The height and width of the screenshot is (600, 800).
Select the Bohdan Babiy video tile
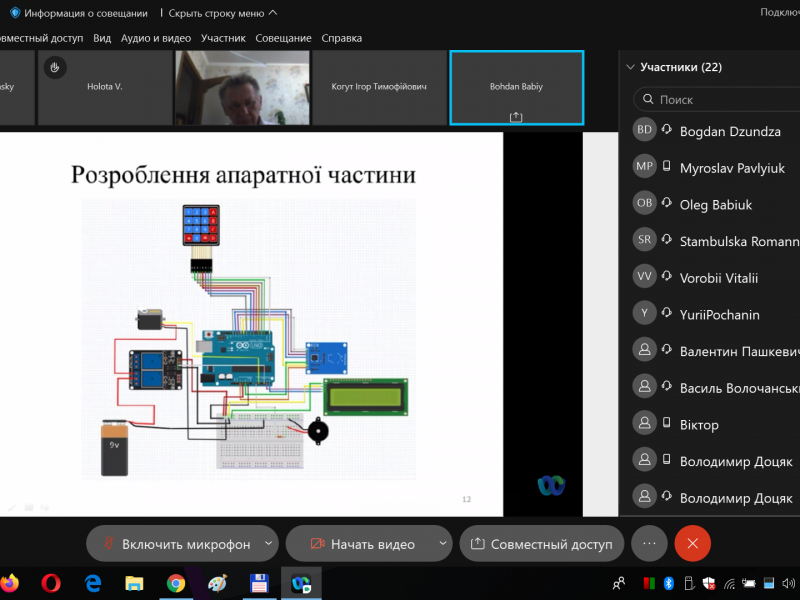click(x=516, y=88)
